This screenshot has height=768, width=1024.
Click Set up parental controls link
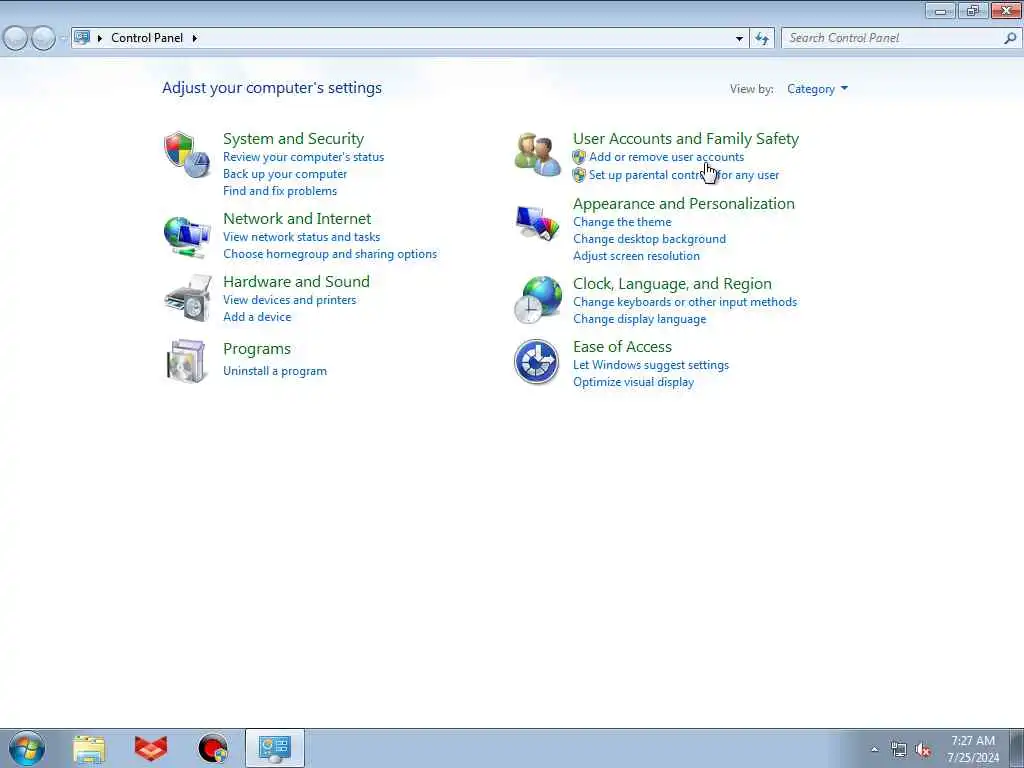(684, 175)
